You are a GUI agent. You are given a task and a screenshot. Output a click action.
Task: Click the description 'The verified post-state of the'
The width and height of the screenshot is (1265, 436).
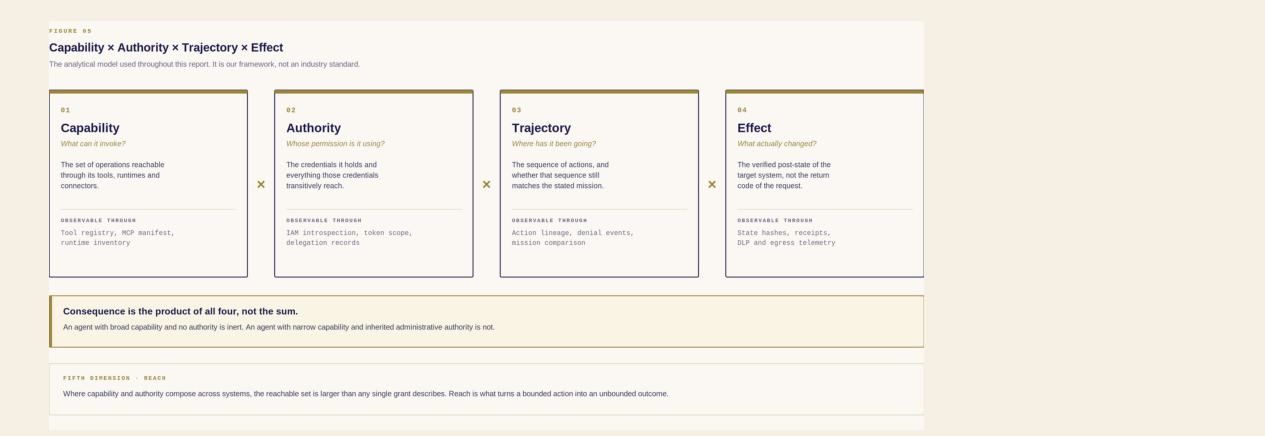(x=784, y=175)
